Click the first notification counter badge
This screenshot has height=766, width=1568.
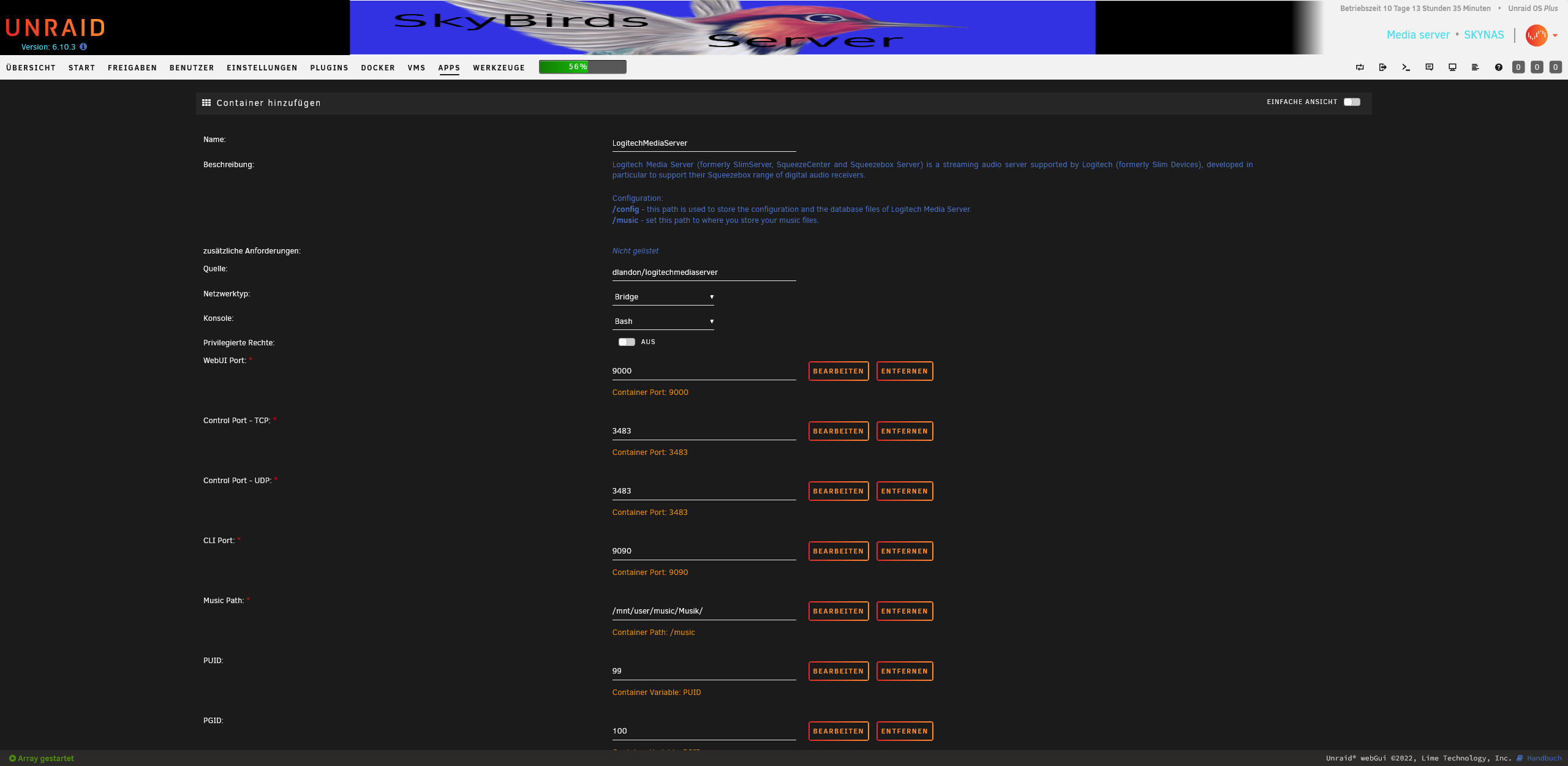click(x=1518, y=67)
